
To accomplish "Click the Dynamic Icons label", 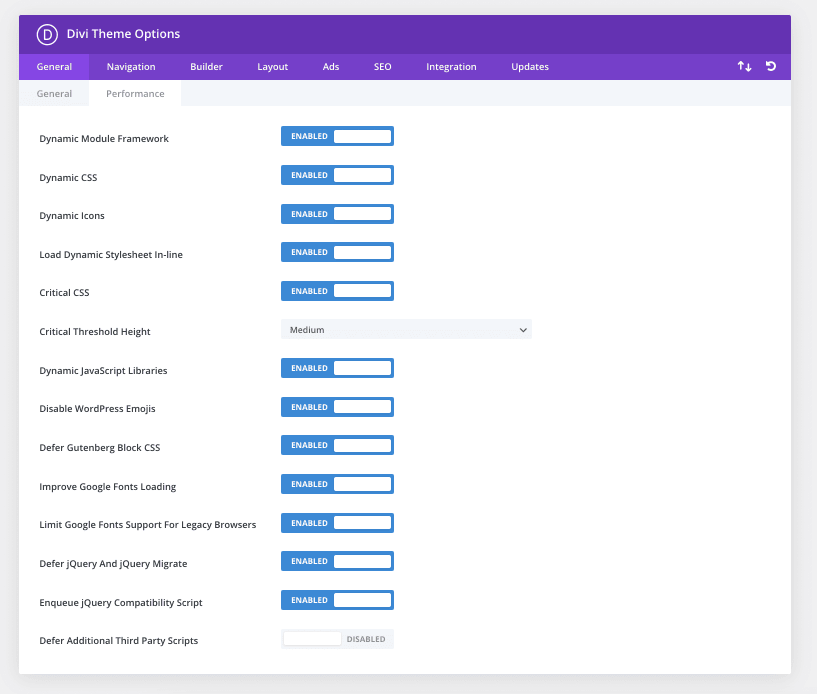I will point(72,216).
